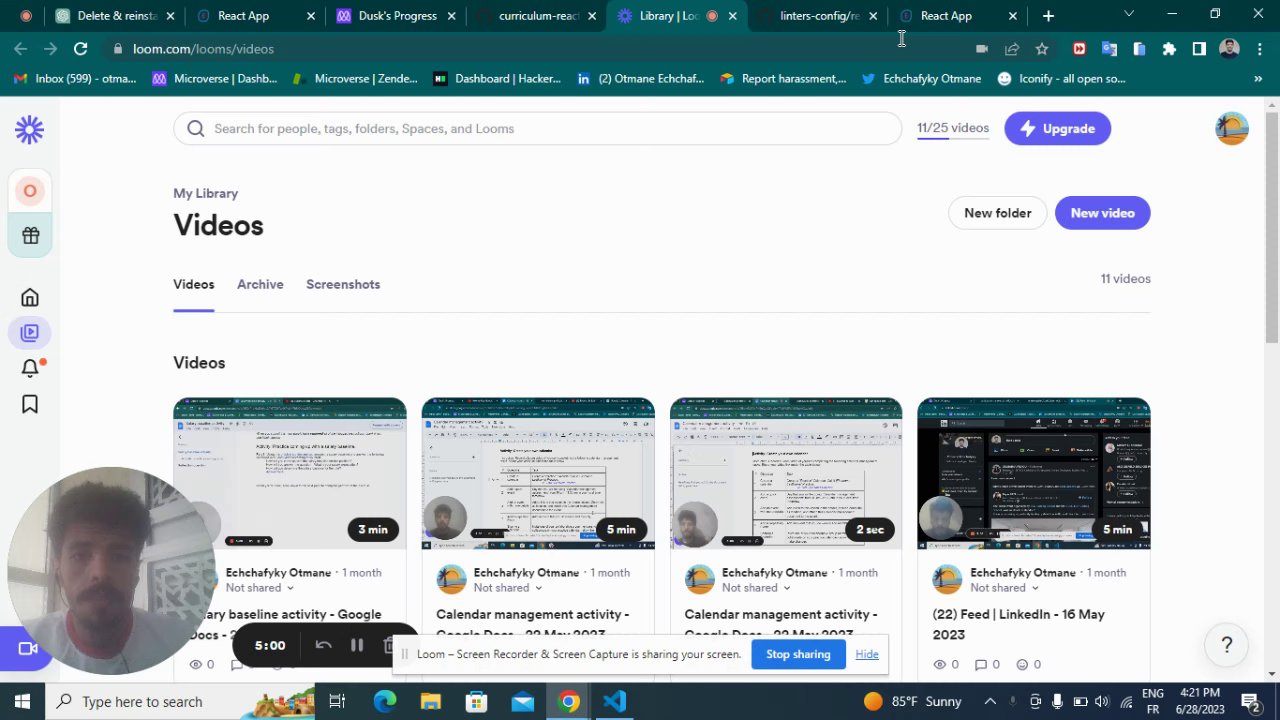Screen dimensions: 1280x720
Task: Click the search magnifier icon
Action: pyautogui.click(x=196, y=128)
